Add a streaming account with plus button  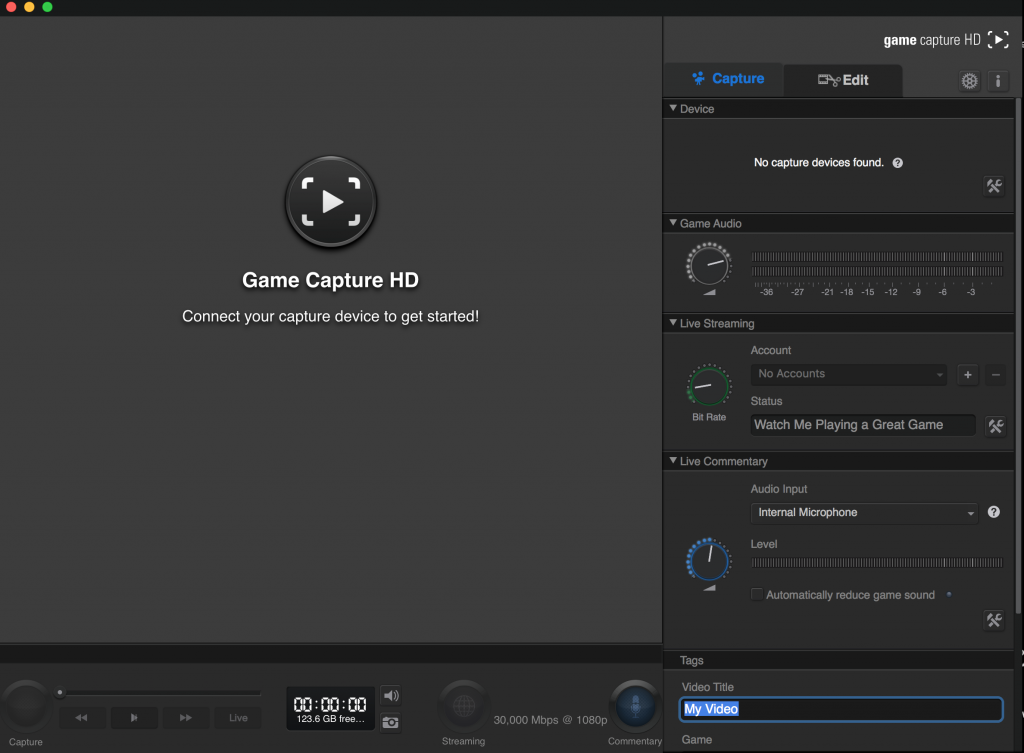968,375
